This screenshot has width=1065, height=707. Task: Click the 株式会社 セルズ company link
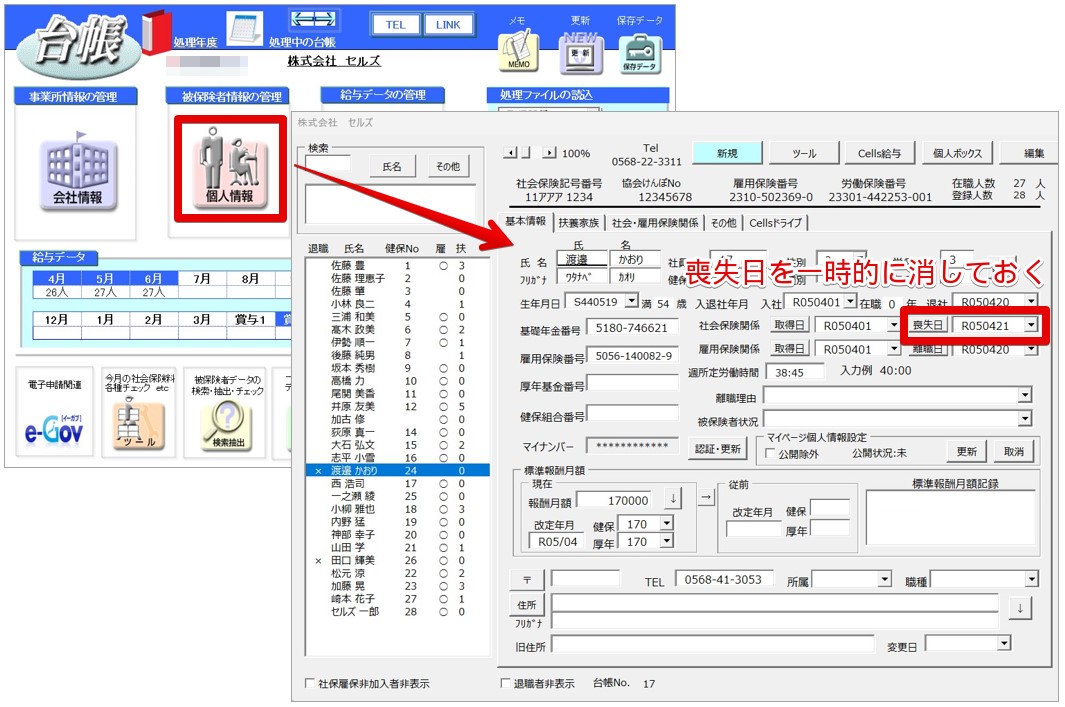pyautogui.click(x=333, y=61)
